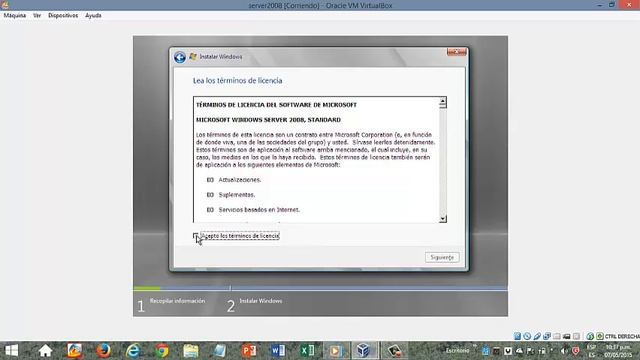The image size is (640, 360).
Task: Click the Home icon in taskbar
Action: 45,351
